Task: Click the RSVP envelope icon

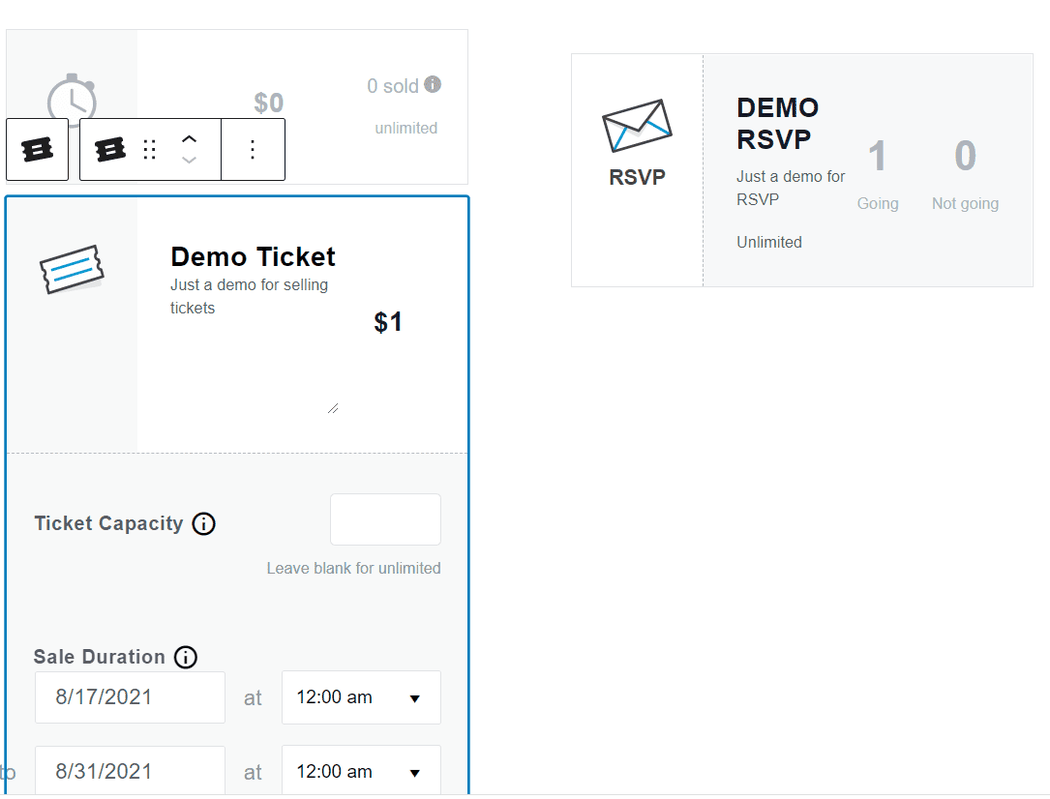Action: tap(637, 126)
